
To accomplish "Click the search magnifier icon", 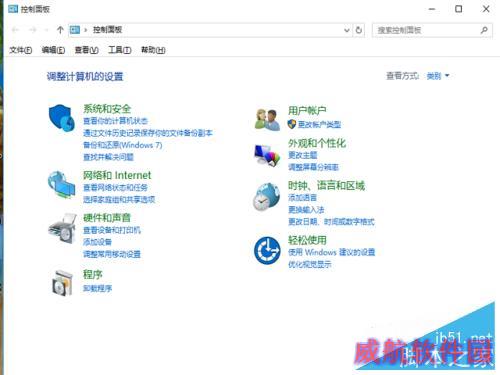I will tap(484, 30).
